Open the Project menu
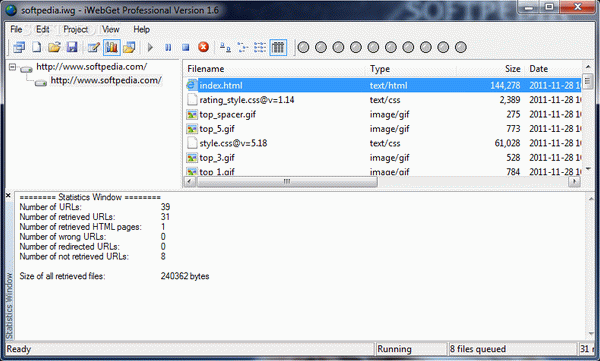Screen dimensions: 600x361 coord(75,29)
